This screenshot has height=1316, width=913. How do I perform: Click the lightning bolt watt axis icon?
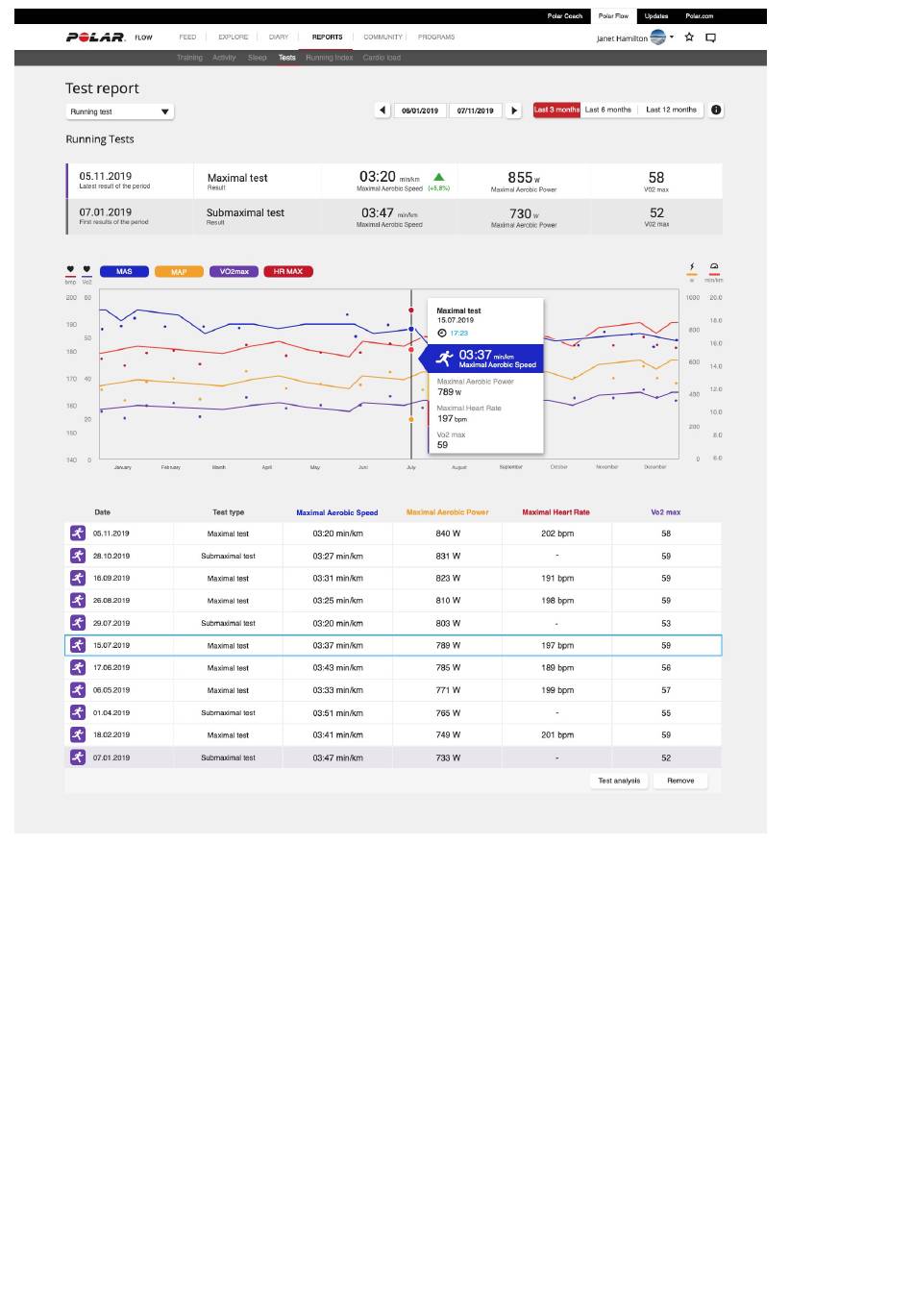click(692, 268)
